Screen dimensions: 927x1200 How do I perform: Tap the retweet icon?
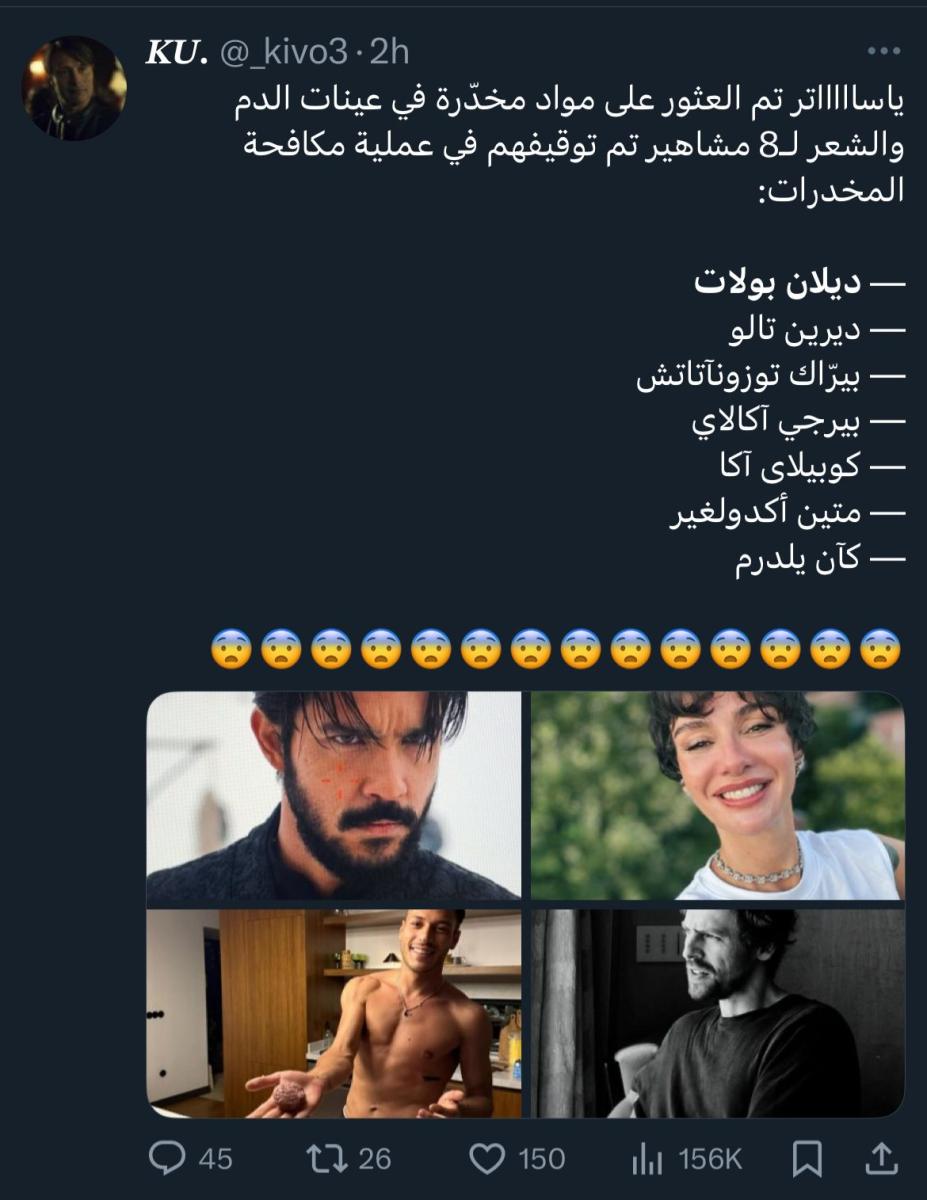[328, 1159]
